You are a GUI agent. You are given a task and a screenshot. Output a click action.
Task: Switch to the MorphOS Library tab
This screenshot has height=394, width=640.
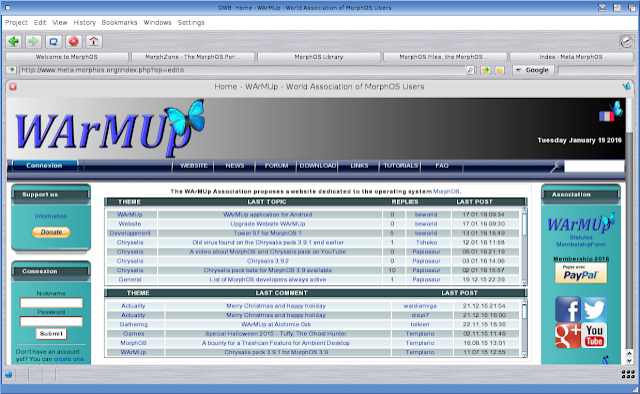tap(319, 57)
